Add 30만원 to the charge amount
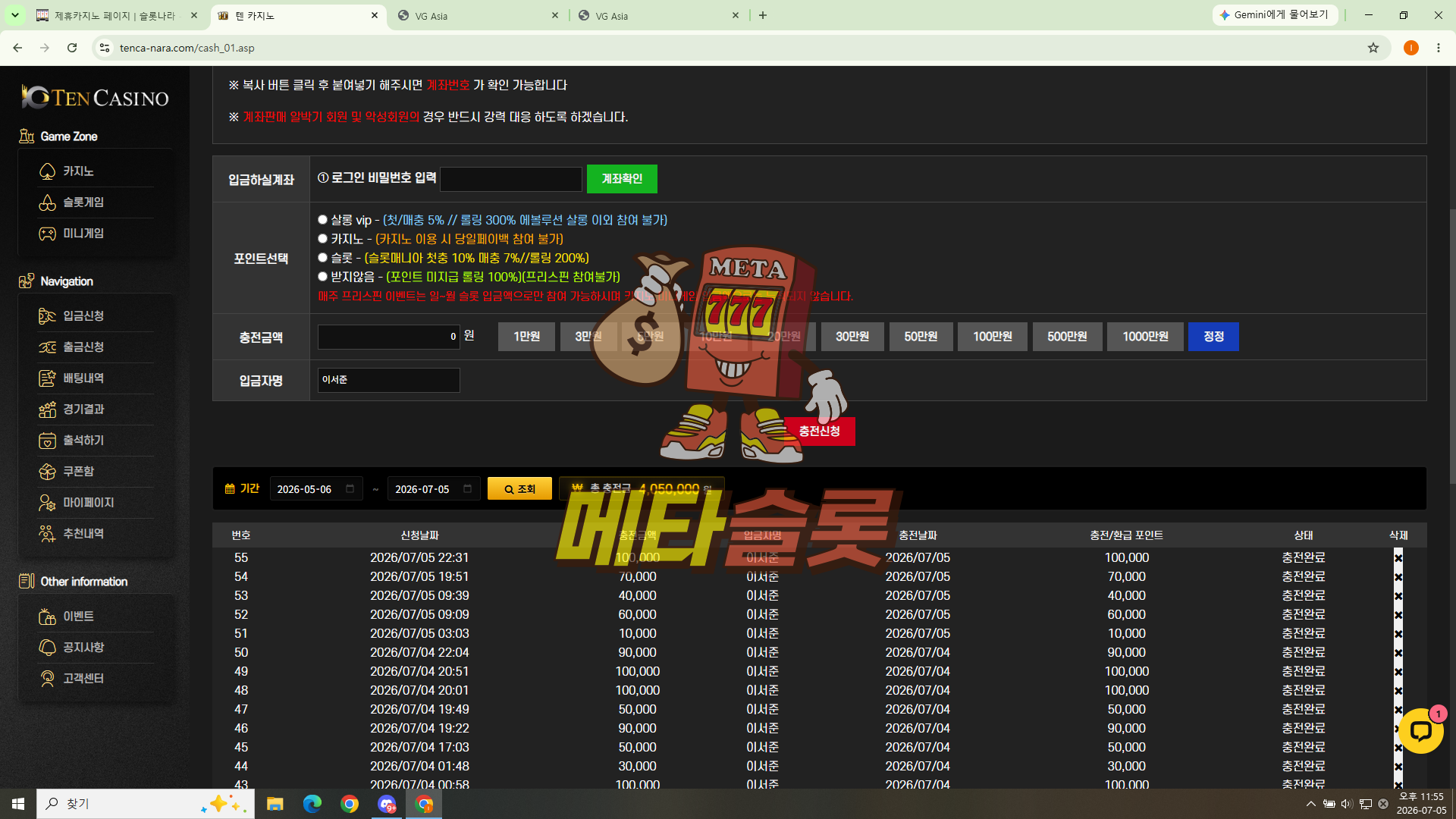The width and height of the screenshot is (1456, 819). click(852, 337)
